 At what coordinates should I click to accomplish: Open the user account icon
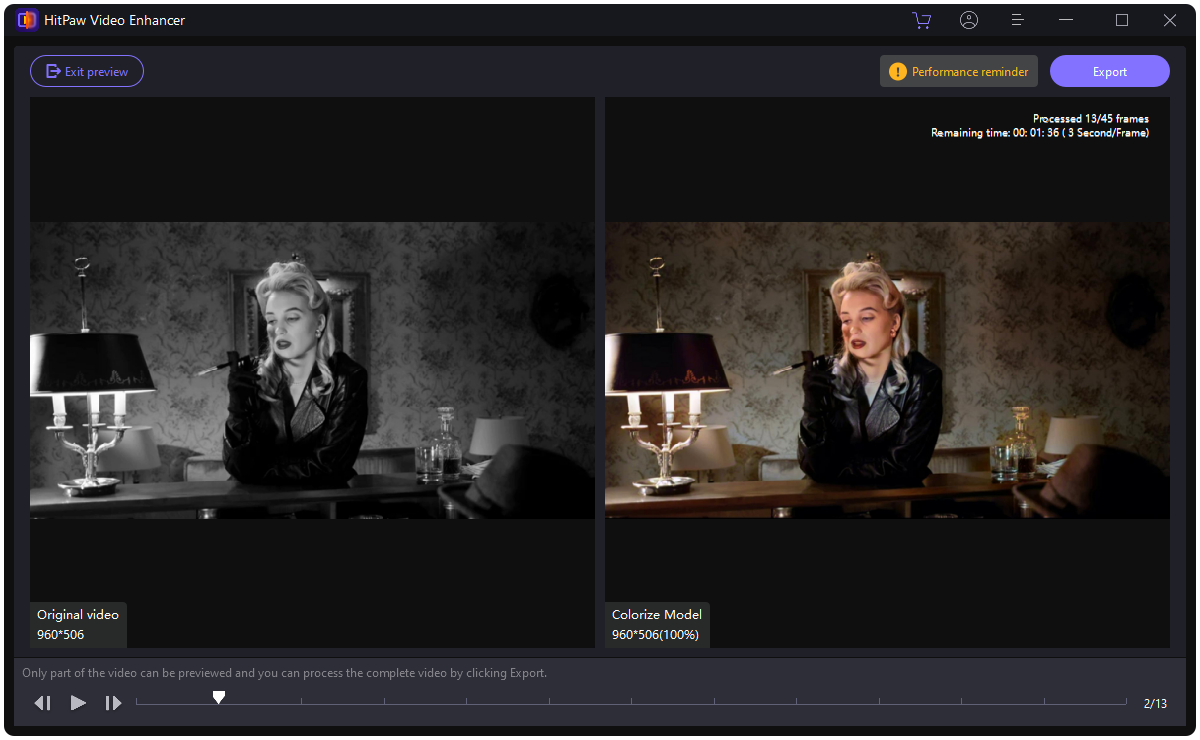click(969, 20)
